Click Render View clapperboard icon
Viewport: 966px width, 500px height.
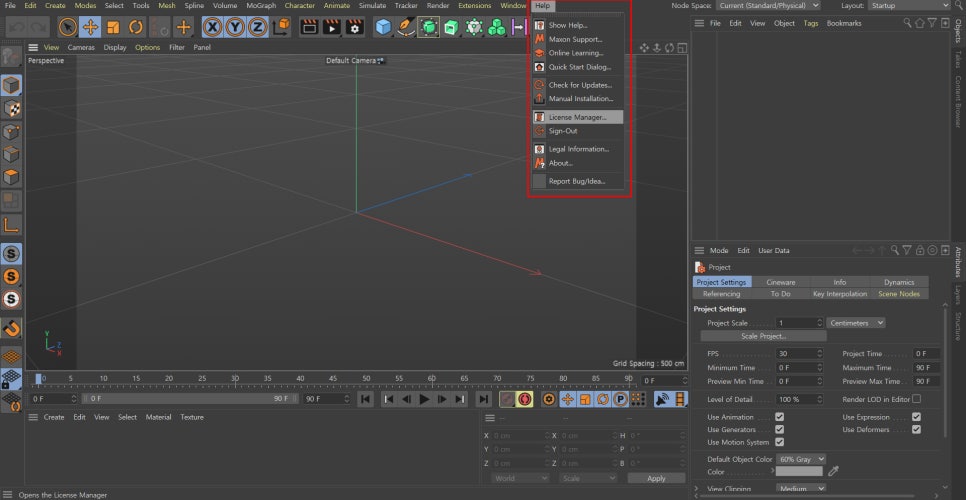coord(309,27)
